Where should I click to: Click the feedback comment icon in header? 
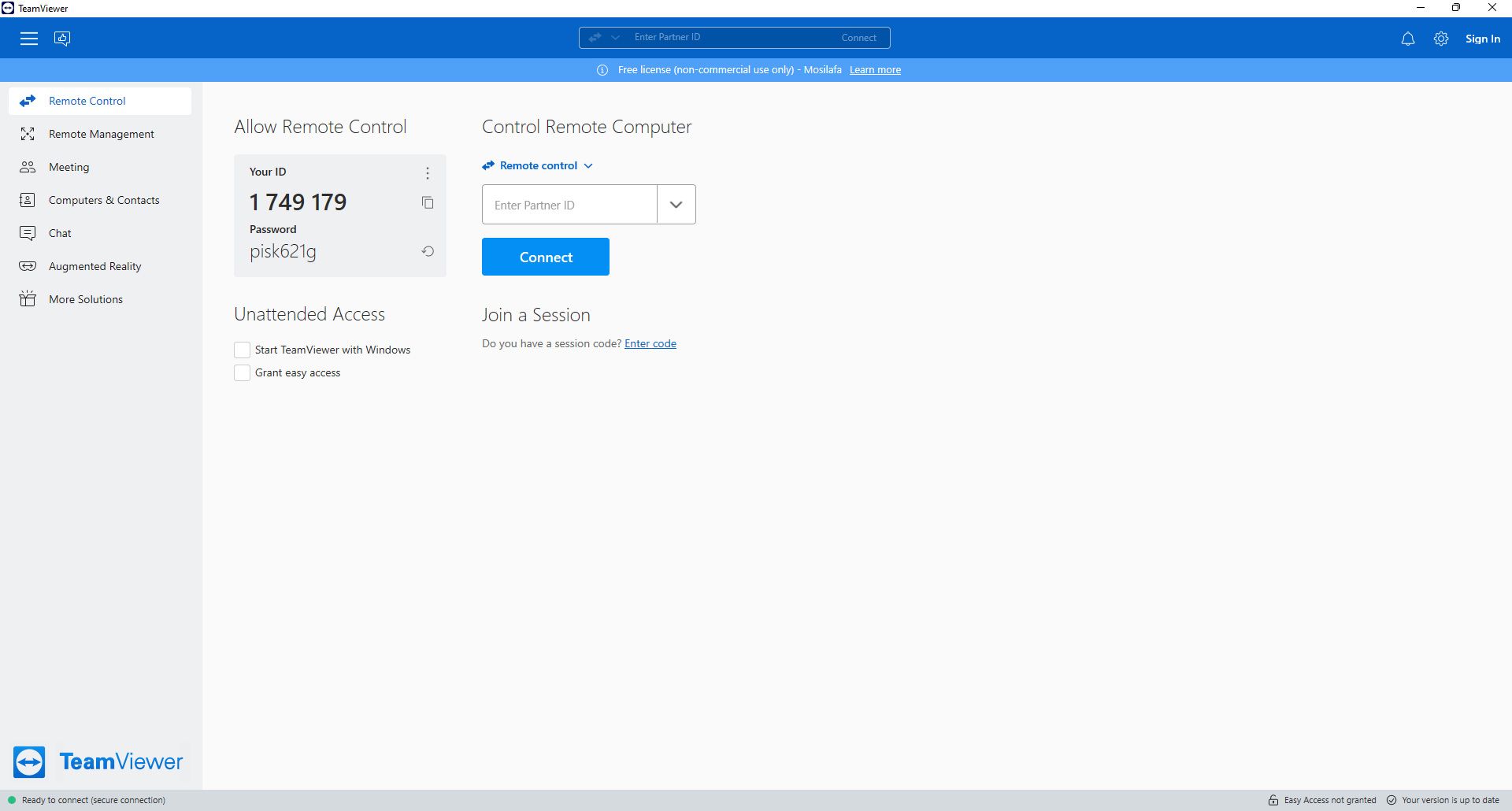pos(62,39)
